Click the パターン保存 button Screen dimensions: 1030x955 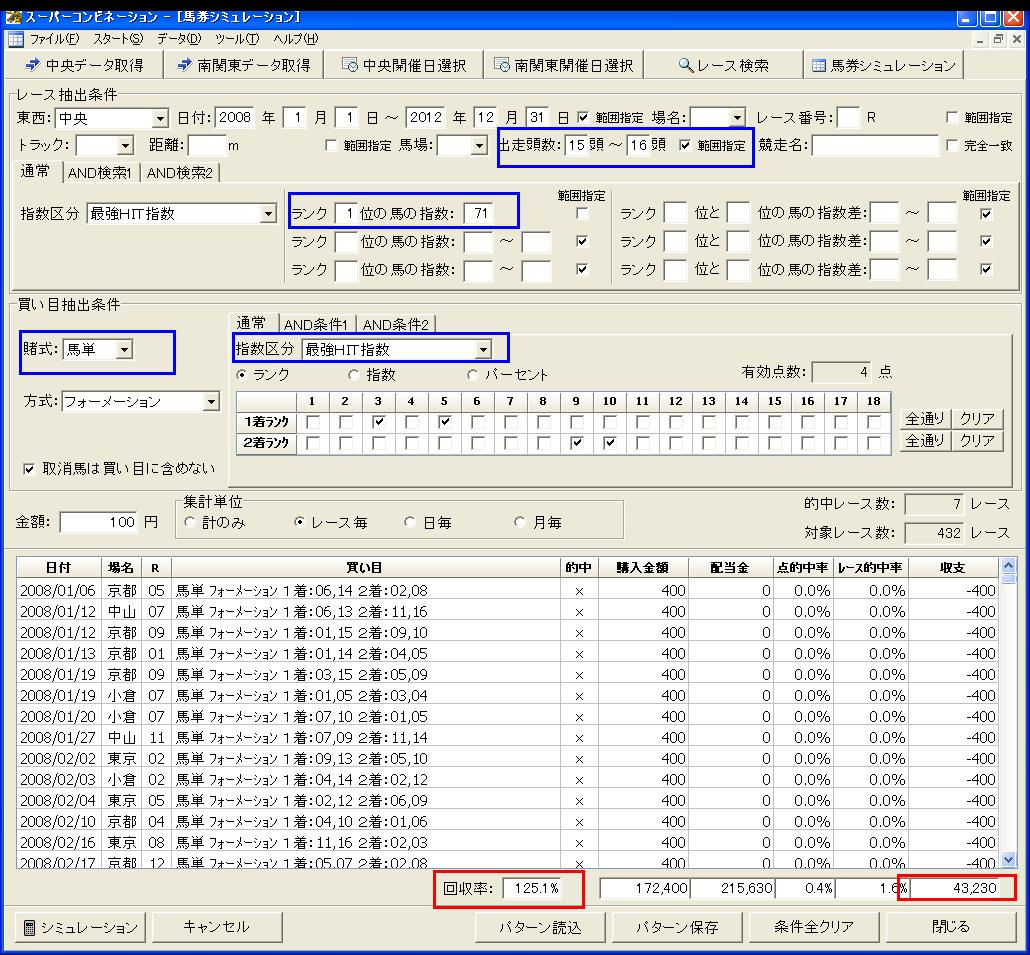[x=677, y=927]
